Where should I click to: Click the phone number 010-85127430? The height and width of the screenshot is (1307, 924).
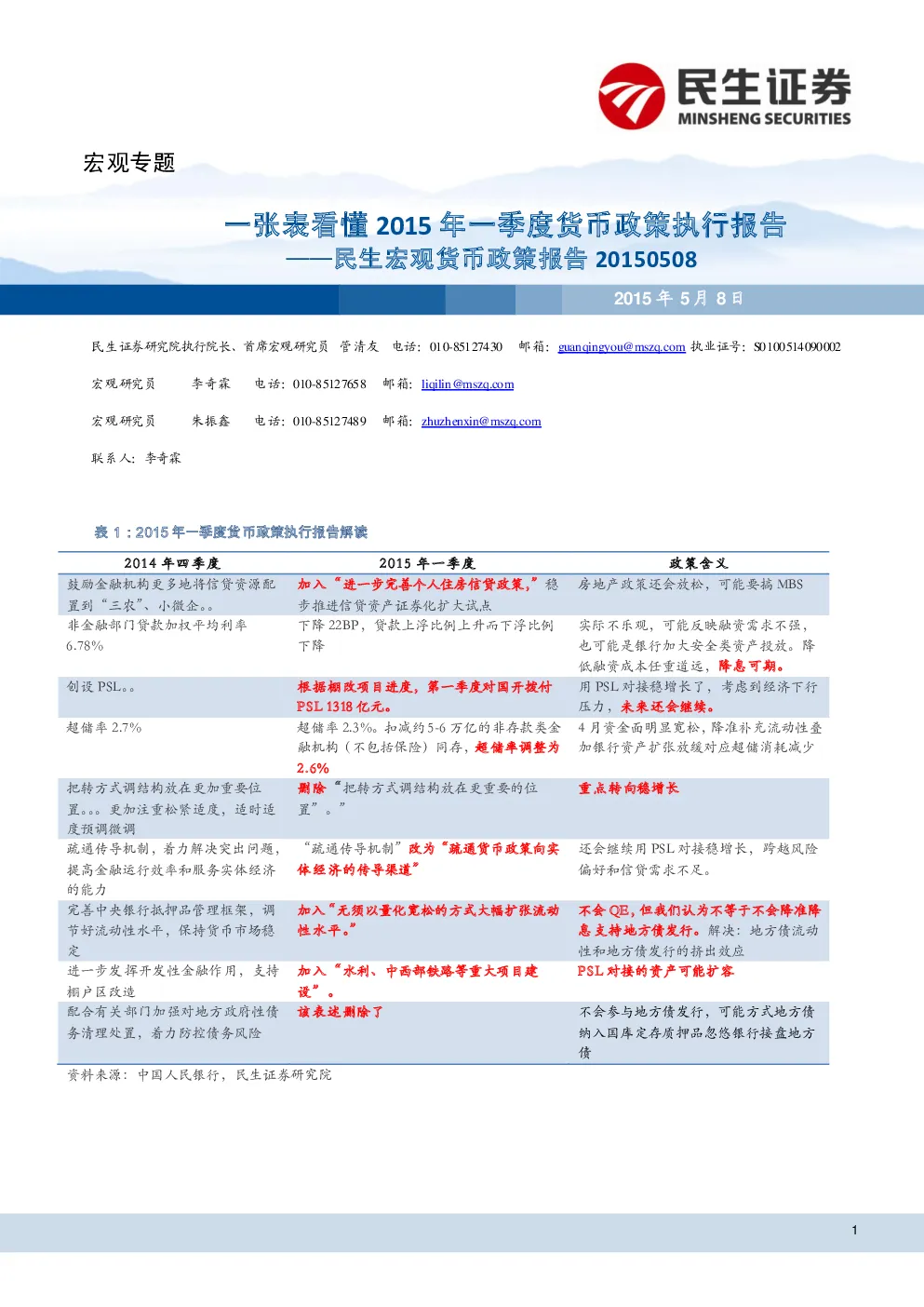click(x=465, y=347)
